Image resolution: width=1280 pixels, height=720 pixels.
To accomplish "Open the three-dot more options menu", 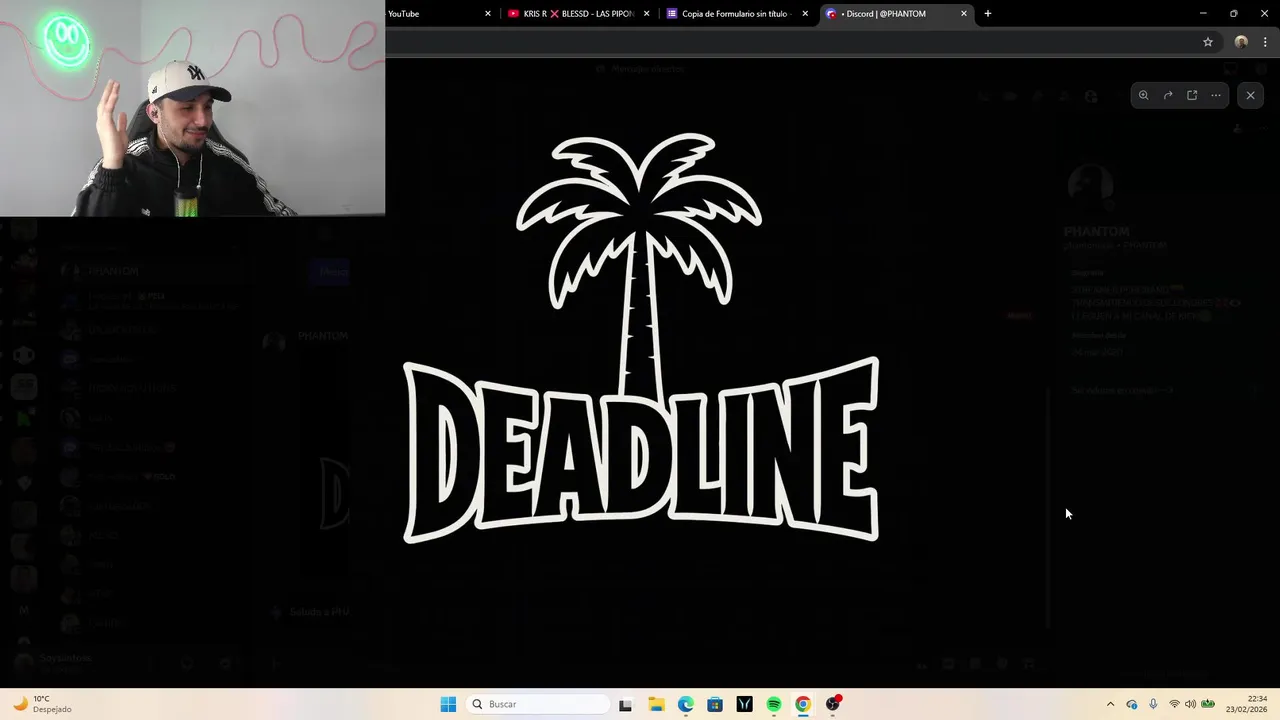I will 1216,95.
